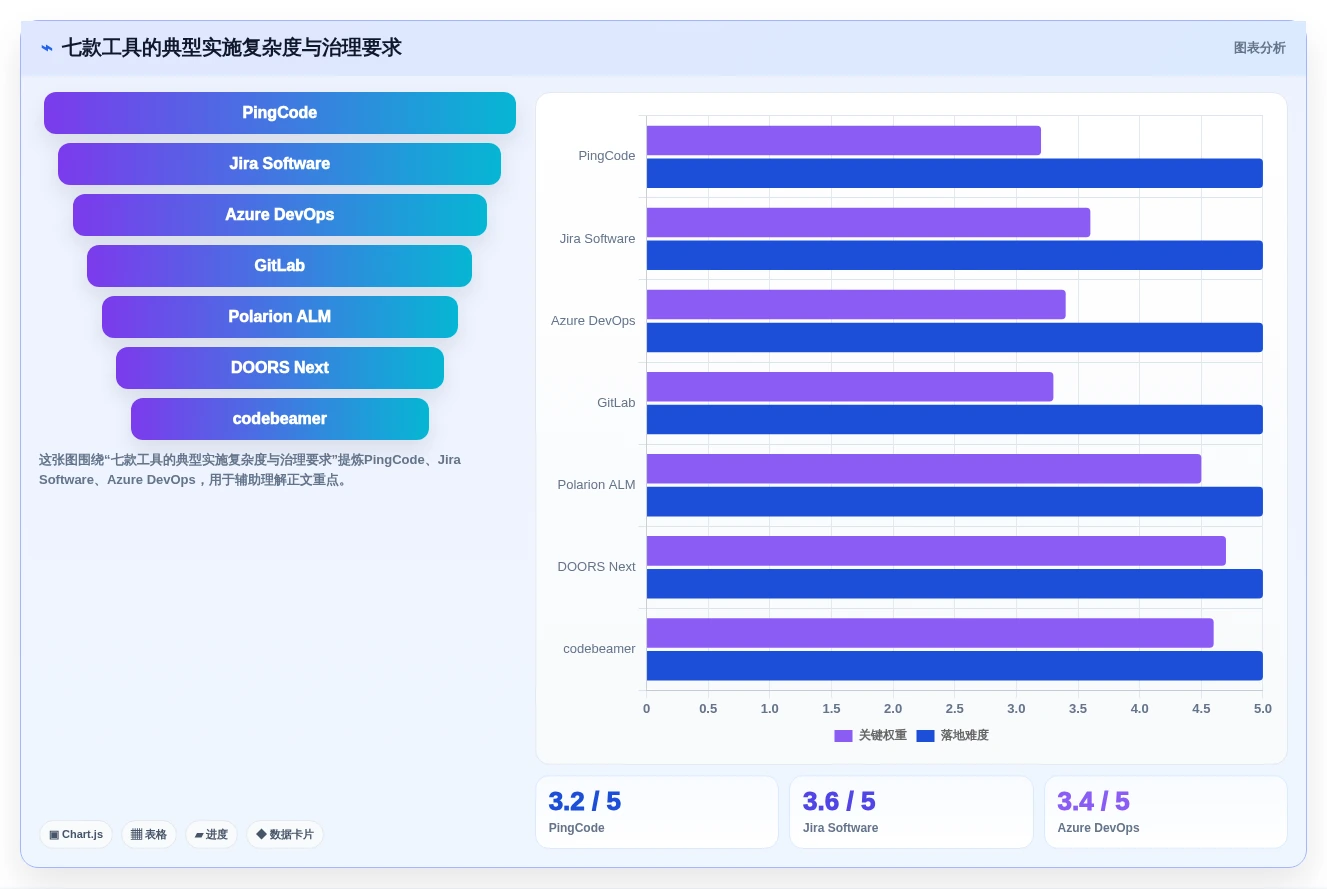The image size is (1327, 889).
Task: Click the Polarion ALM blue bar
Action: pyautogui.click(x=955, y=502)
